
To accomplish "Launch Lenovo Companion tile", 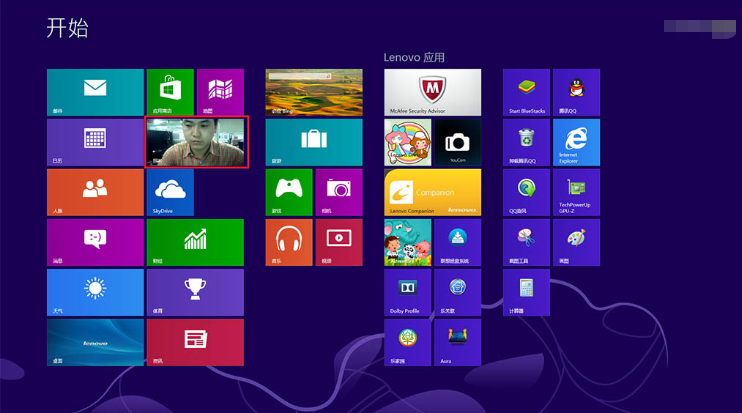I will 432,192.
